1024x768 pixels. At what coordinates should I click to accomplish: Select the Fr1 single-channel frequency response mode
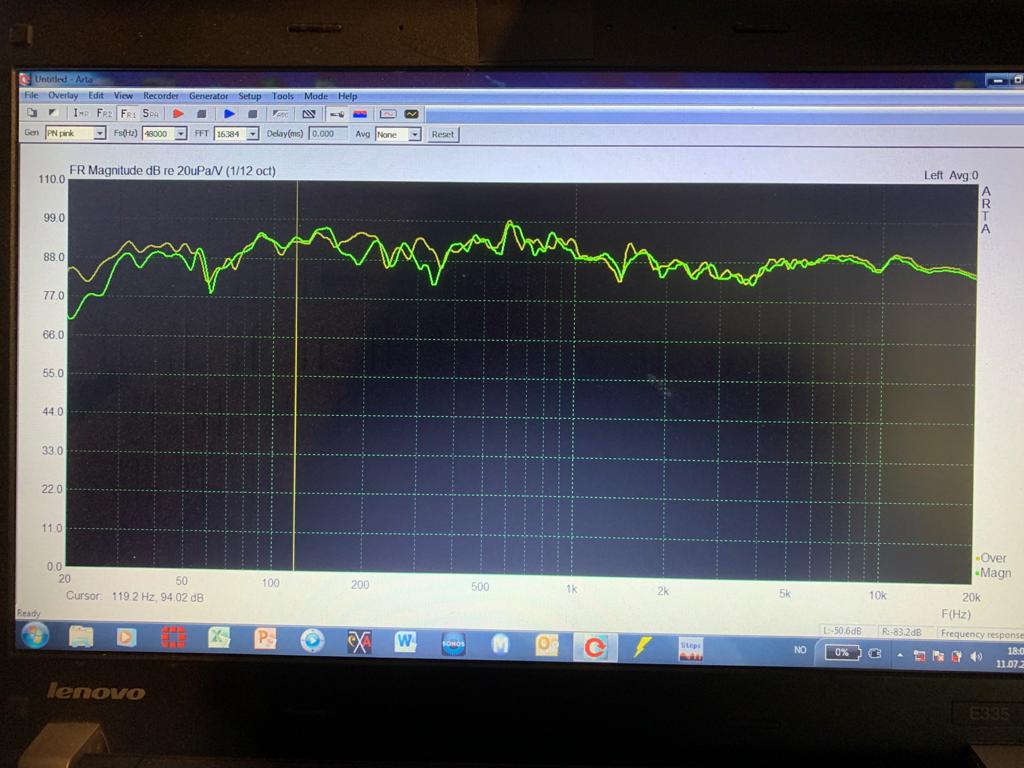coord(128,114)
